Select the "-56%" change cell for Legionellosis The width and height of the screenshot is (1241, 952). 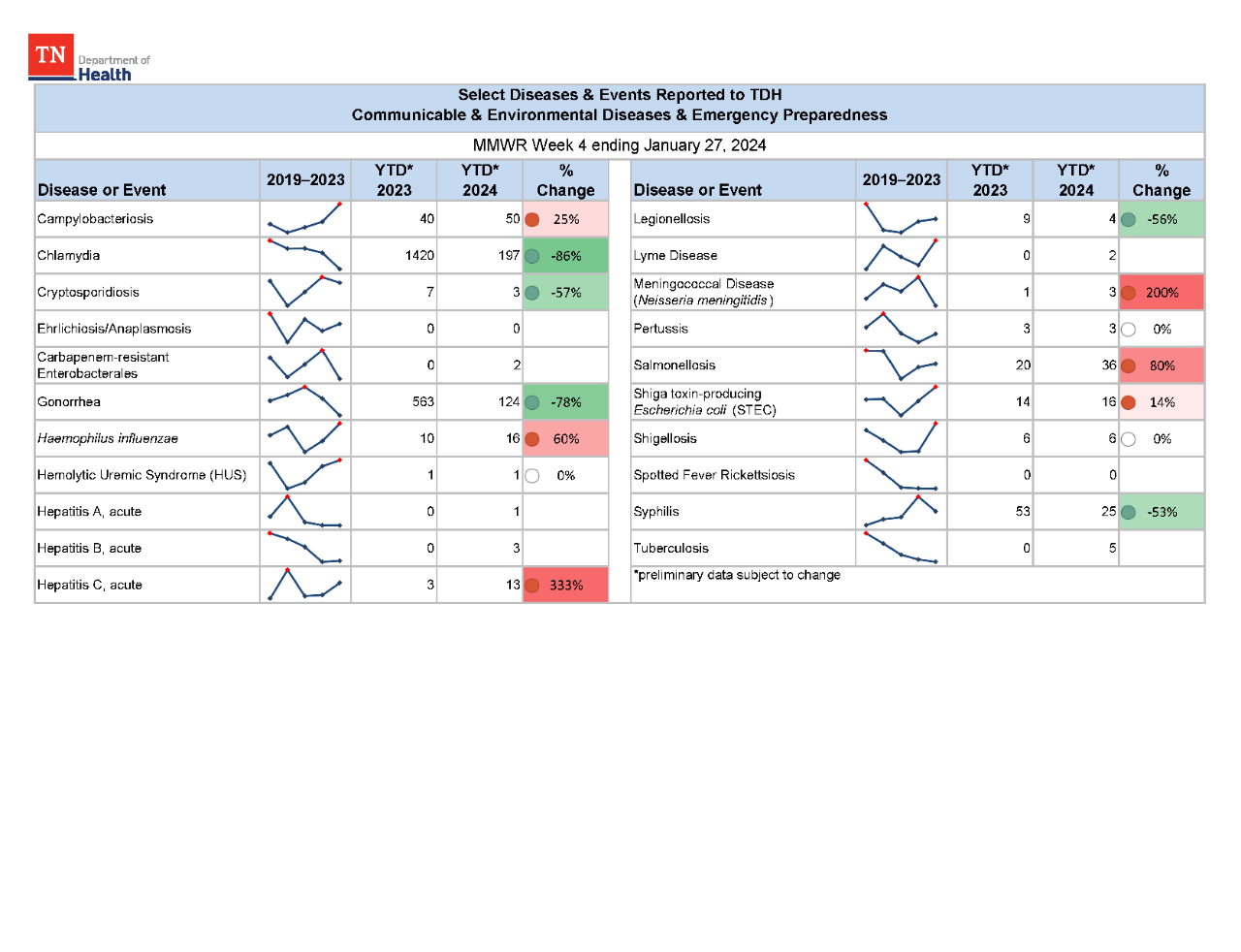pos(1161,219)
